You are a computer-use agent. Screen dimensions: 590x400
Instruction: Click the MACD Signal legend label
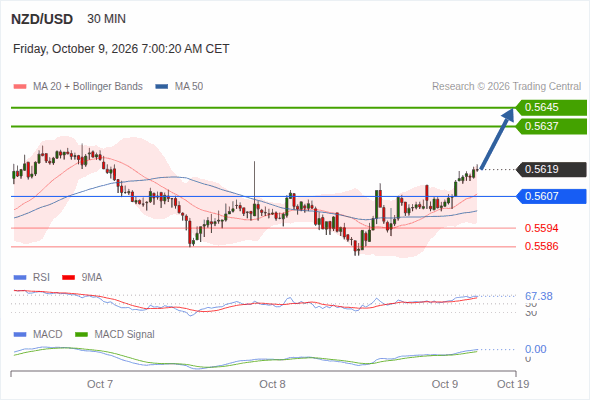click(124, 335)
